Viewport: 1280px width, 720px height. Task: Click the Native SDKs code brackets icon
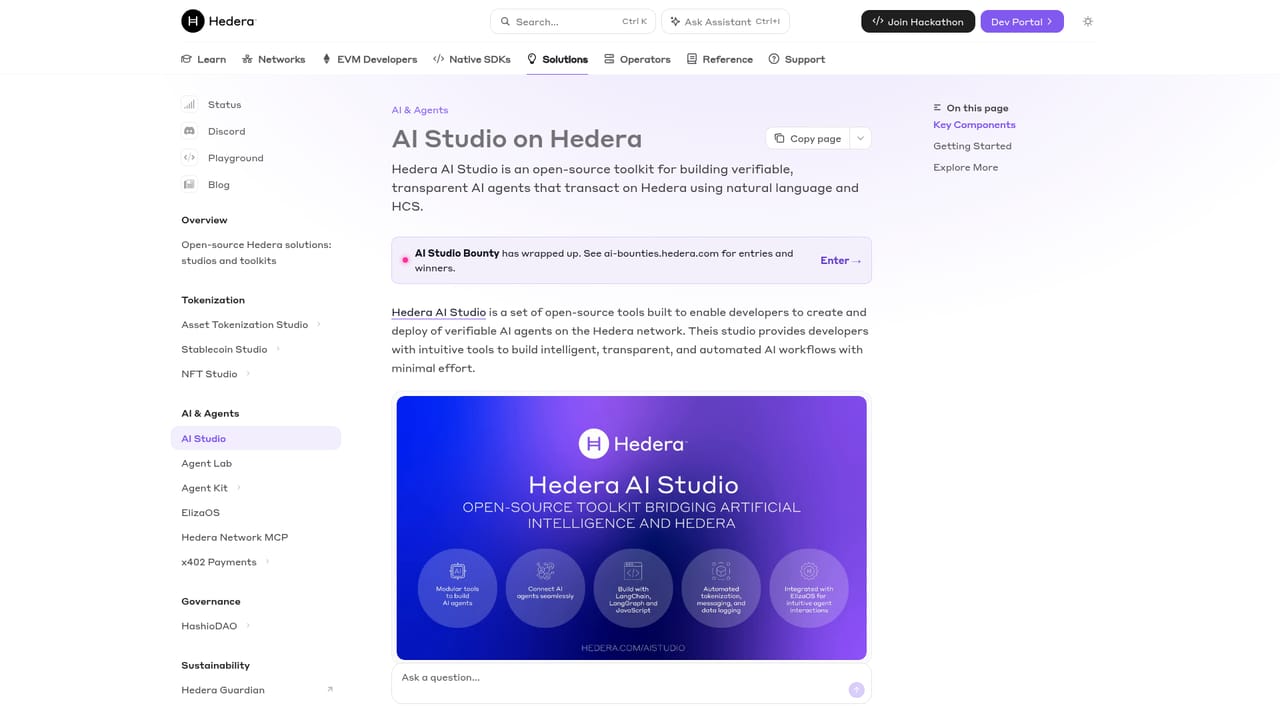pyautogui.click(x=438, y=59)
